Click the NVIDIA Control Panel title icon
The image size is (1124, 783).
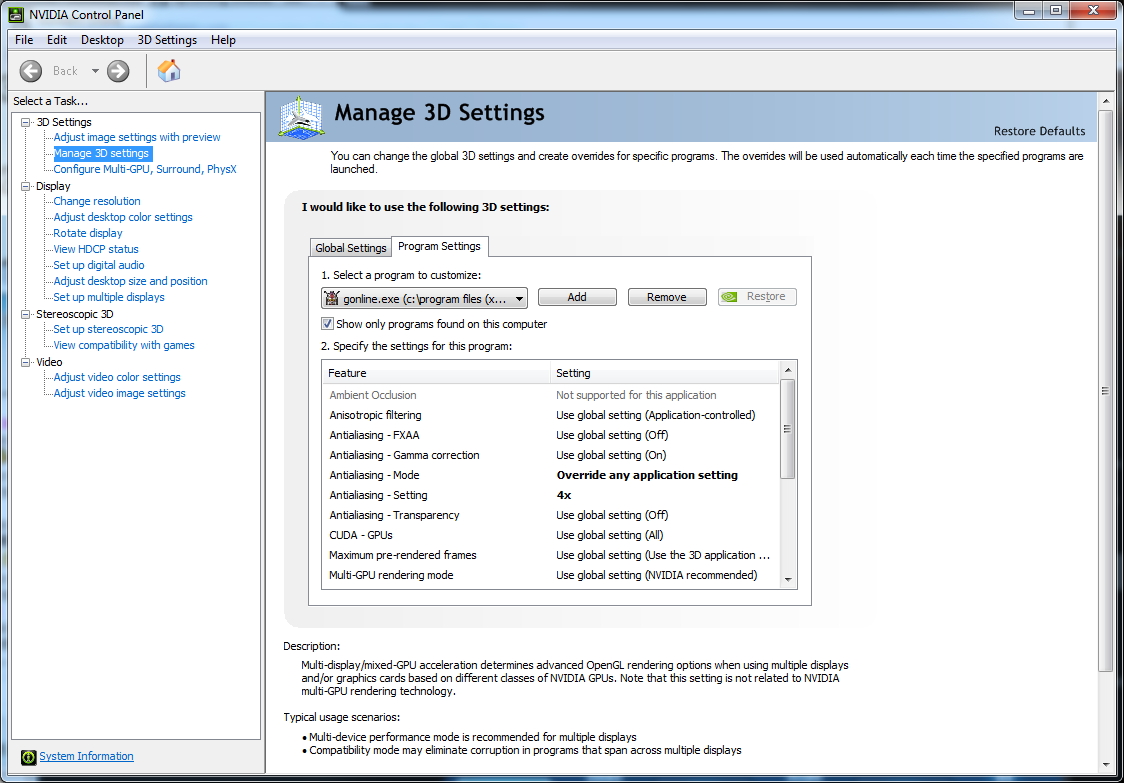pos(16,14)
